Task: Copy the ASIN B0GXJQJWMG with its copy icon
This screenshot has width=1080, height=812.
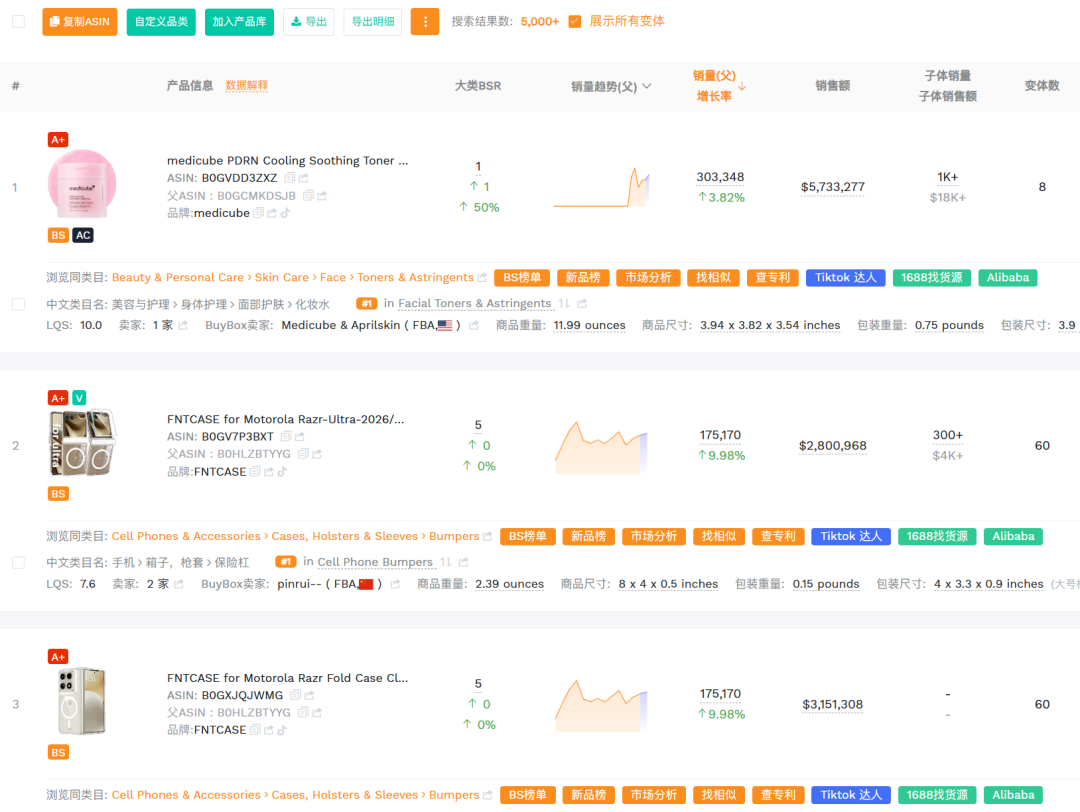Action: coord(295,696)
